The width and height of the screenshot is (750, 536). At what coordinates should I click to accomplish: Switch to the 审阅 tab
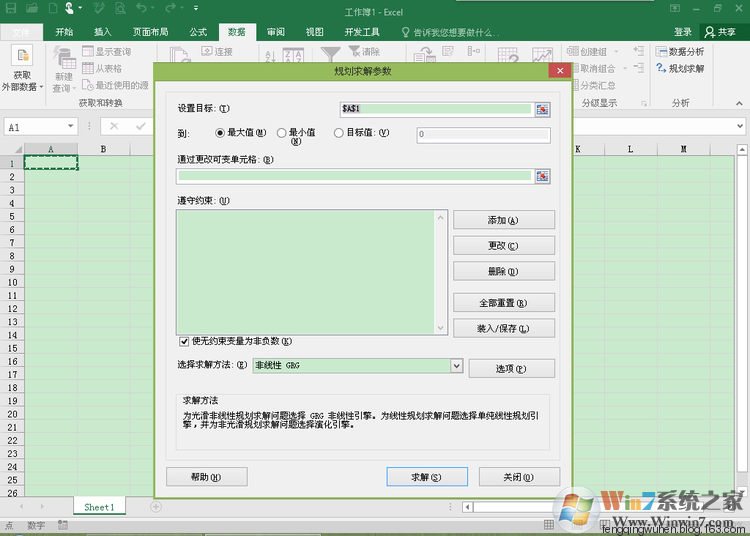click(276, 32)
